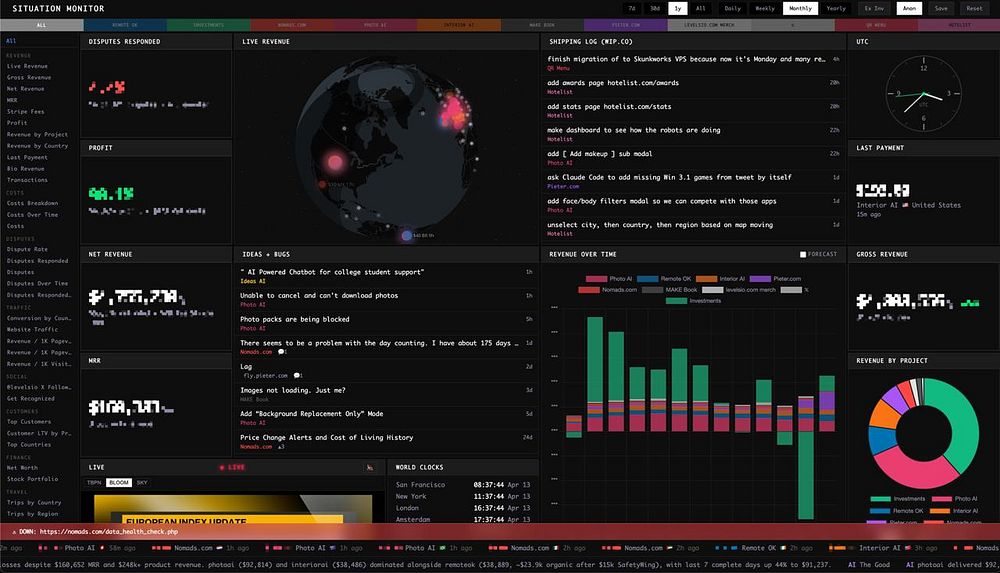Click the Photo AI legend square
Screen dimensions: 1000x573
point(596,279)
